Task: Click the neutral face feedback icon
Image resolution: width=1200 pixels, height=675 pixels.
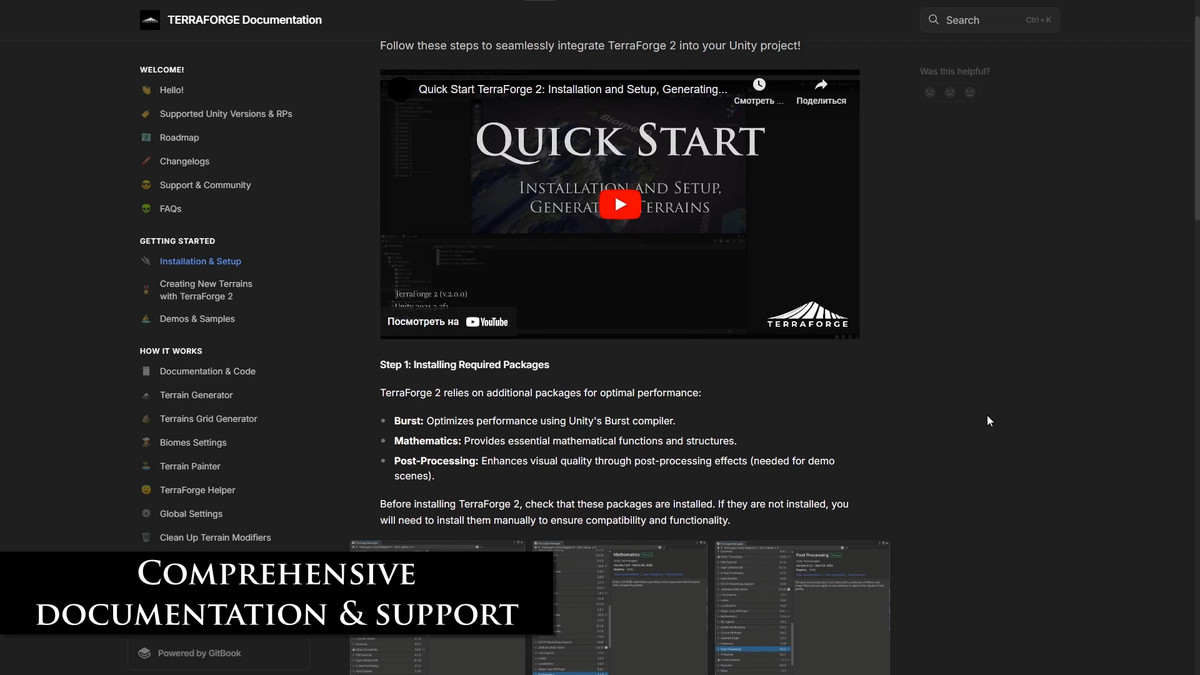Action: (x=950, y=93)
